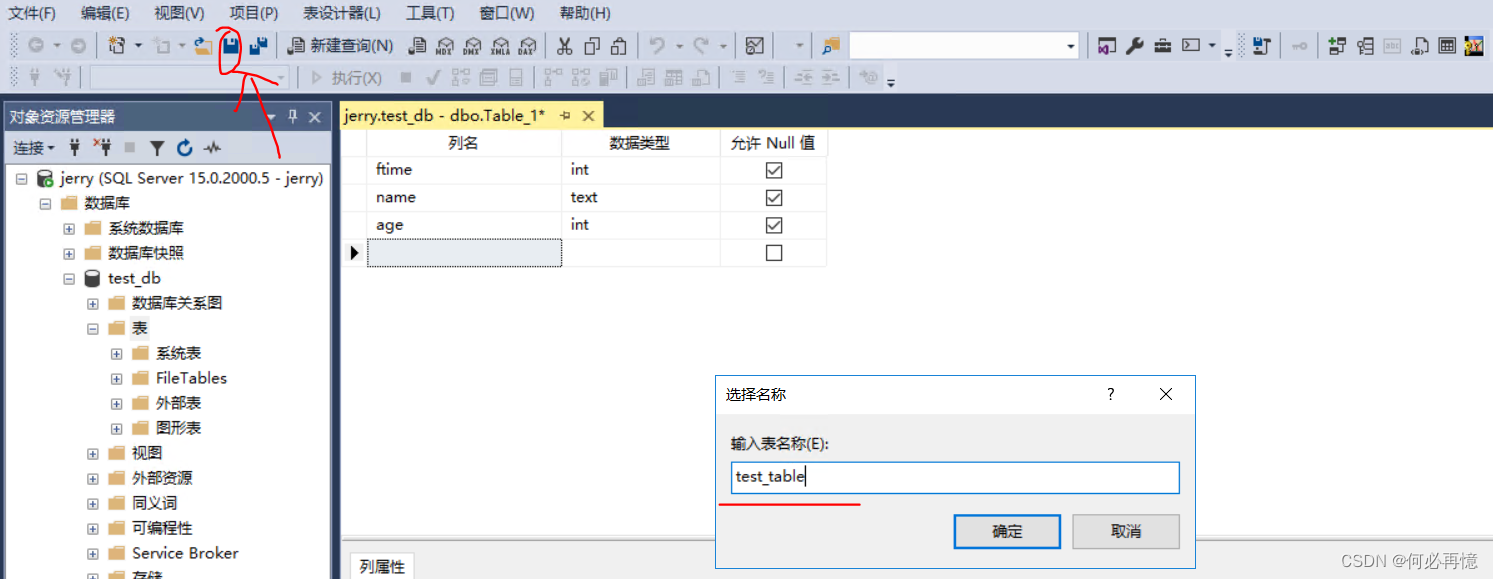The image size is (1493, 579).
Task: Click the Connect plug icon in Object Explorer
Action: (x=74, y=148)
